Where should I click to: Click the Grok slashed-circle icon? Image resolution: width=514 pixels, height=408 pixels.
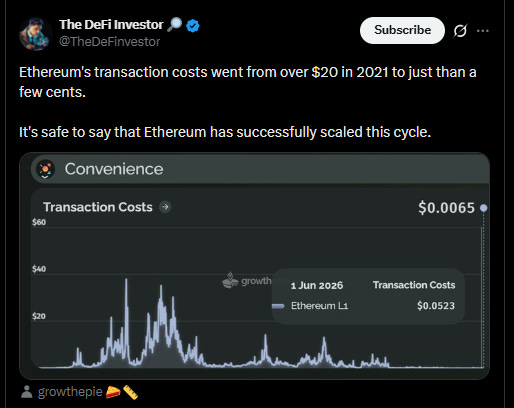pos(460,31)
